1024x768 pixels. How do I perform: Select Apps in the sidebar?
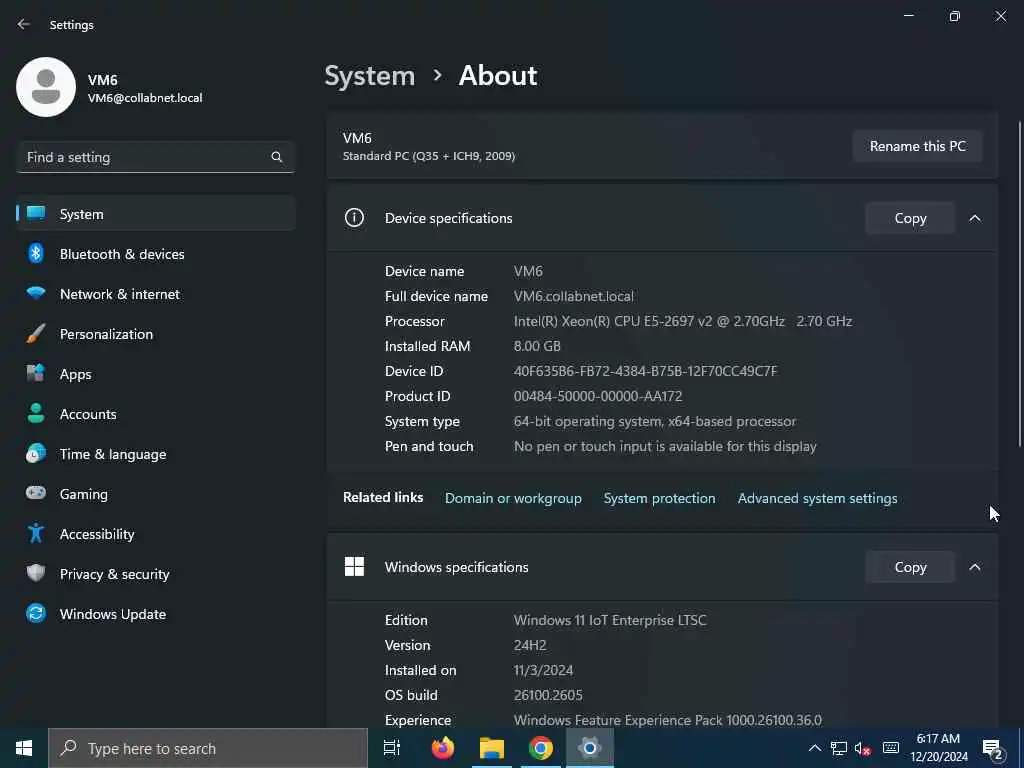156,374
